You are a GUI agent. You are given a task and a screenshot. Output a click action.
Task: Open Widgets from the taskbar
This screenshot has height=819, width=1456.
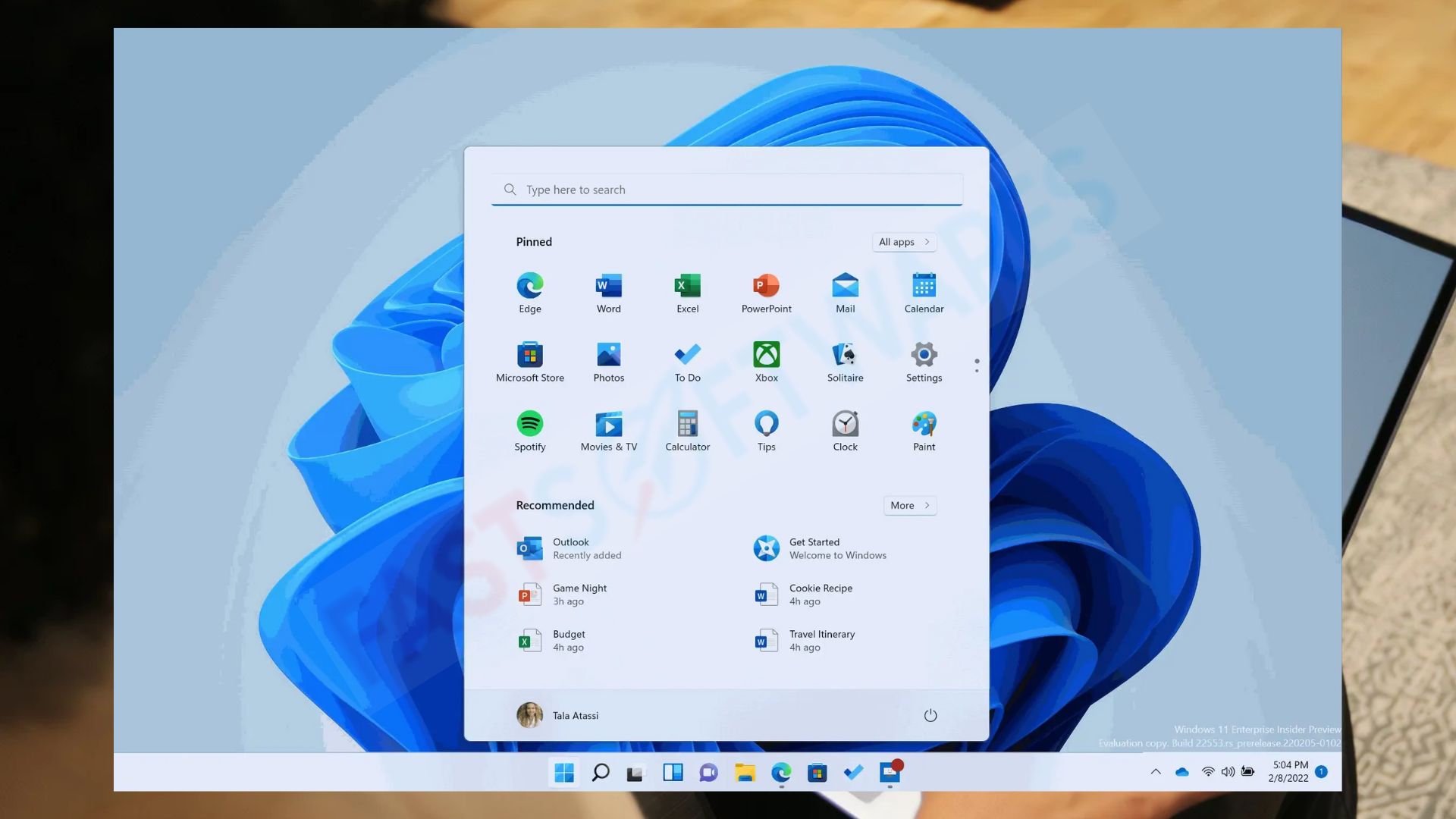point(673,772)
